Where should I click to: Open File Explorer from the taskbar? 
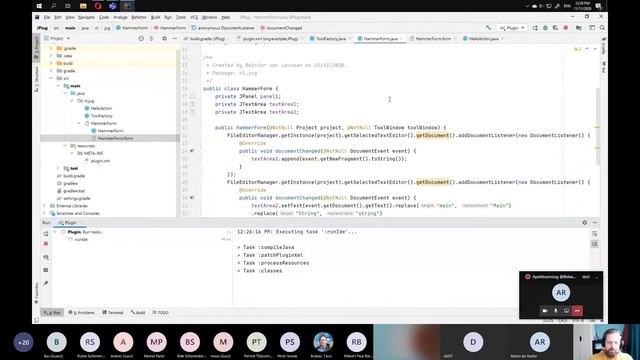(x=83, y=6)
